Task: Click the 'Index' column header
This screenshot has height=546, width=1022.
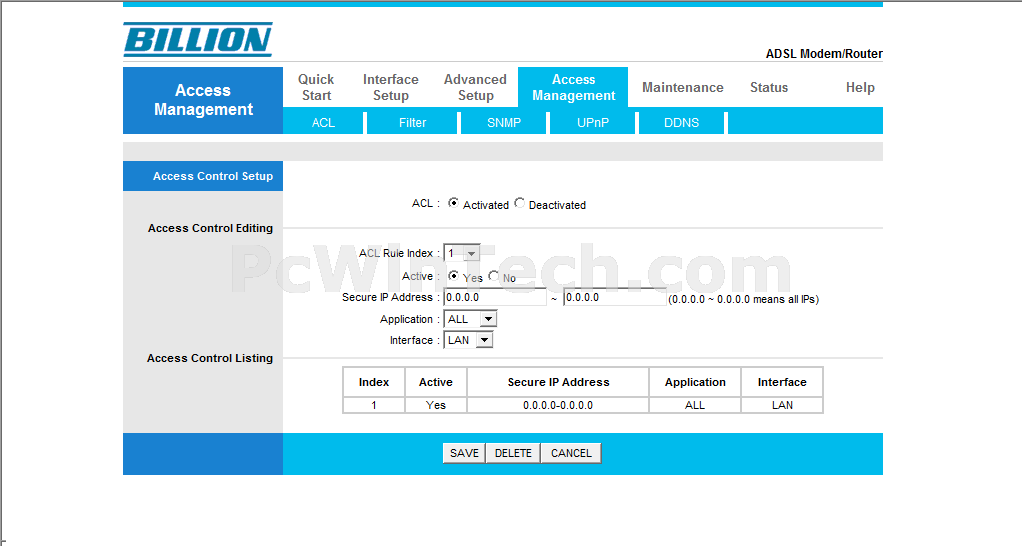Action: 373,382
